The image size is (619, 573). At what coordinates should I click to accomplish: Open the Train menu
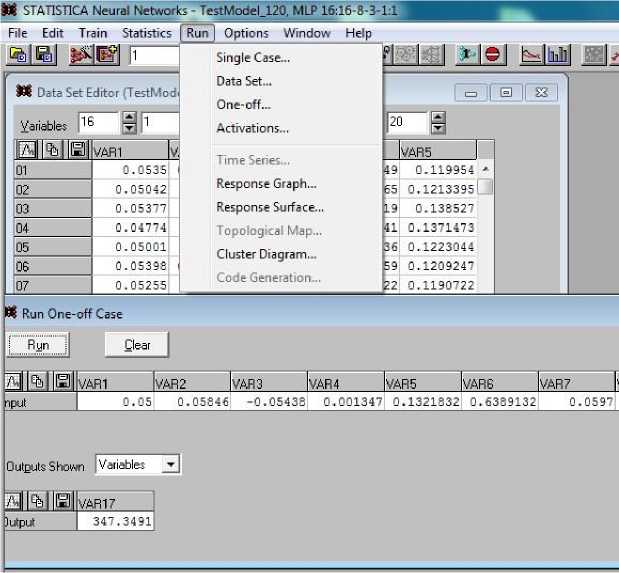(92, 33)
